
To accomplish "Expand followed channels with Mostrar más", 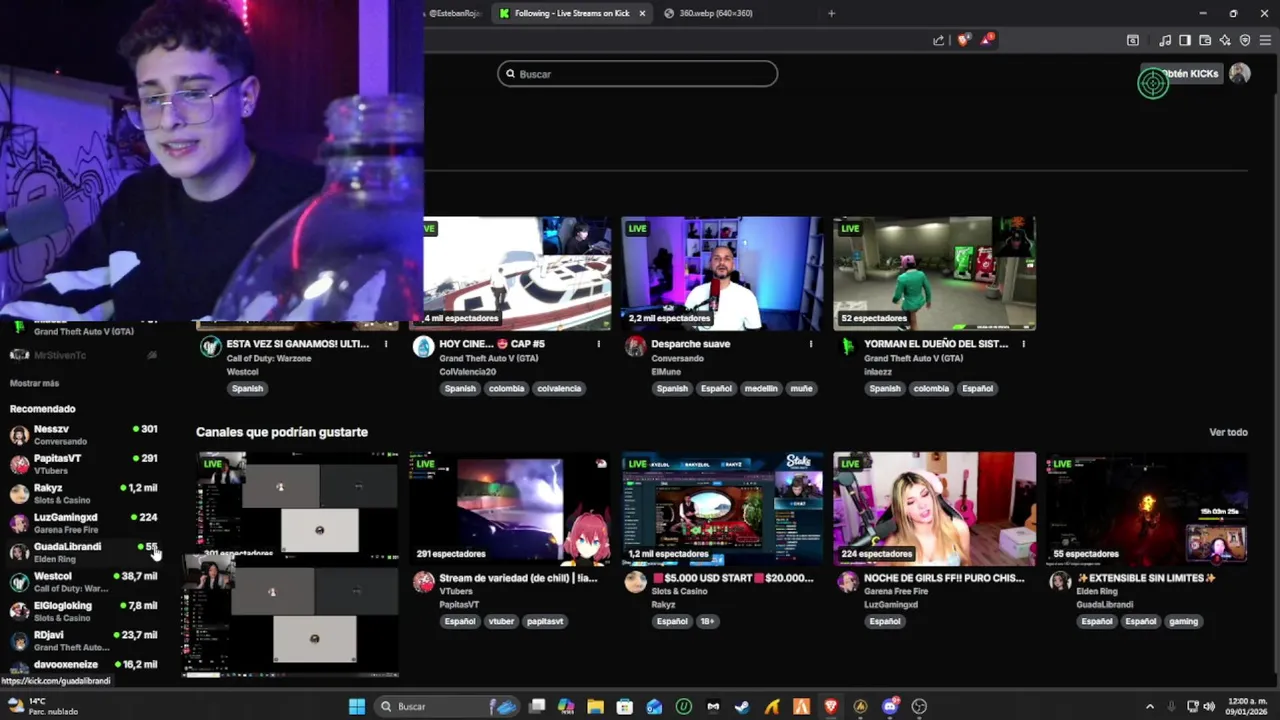I will tap(34, 383).
